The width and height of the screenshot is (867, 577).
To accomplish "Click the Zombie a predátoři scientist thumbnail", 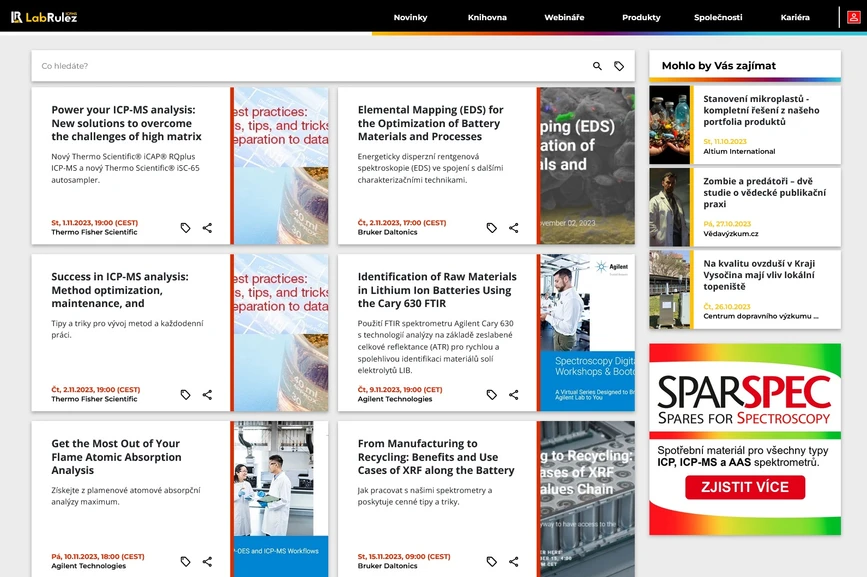I will [670, 207].
